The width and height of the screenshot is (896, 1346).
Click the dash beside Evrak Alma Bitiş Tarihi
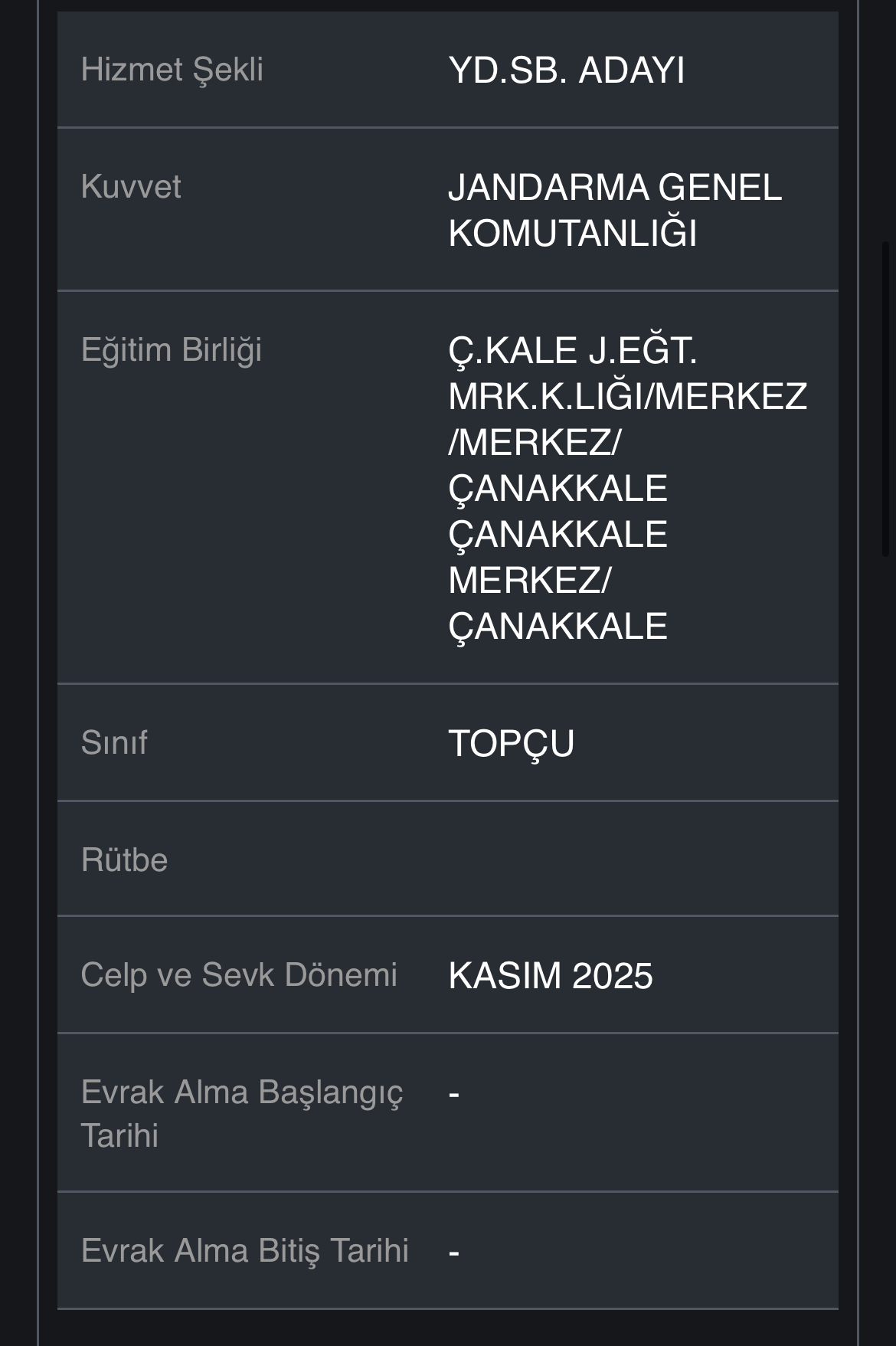pos(454,1252)
